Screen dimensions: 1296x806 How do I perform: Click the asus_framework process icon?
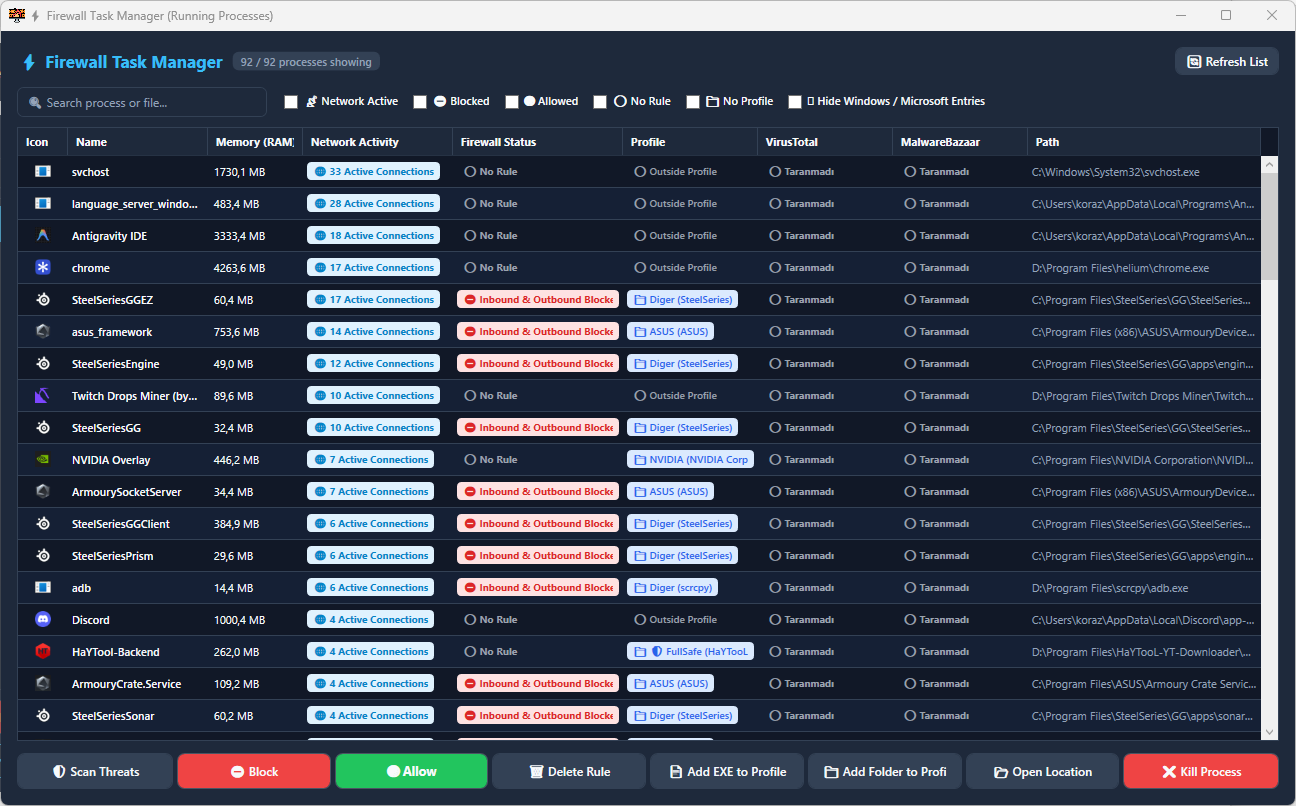(x=43, y=332)
